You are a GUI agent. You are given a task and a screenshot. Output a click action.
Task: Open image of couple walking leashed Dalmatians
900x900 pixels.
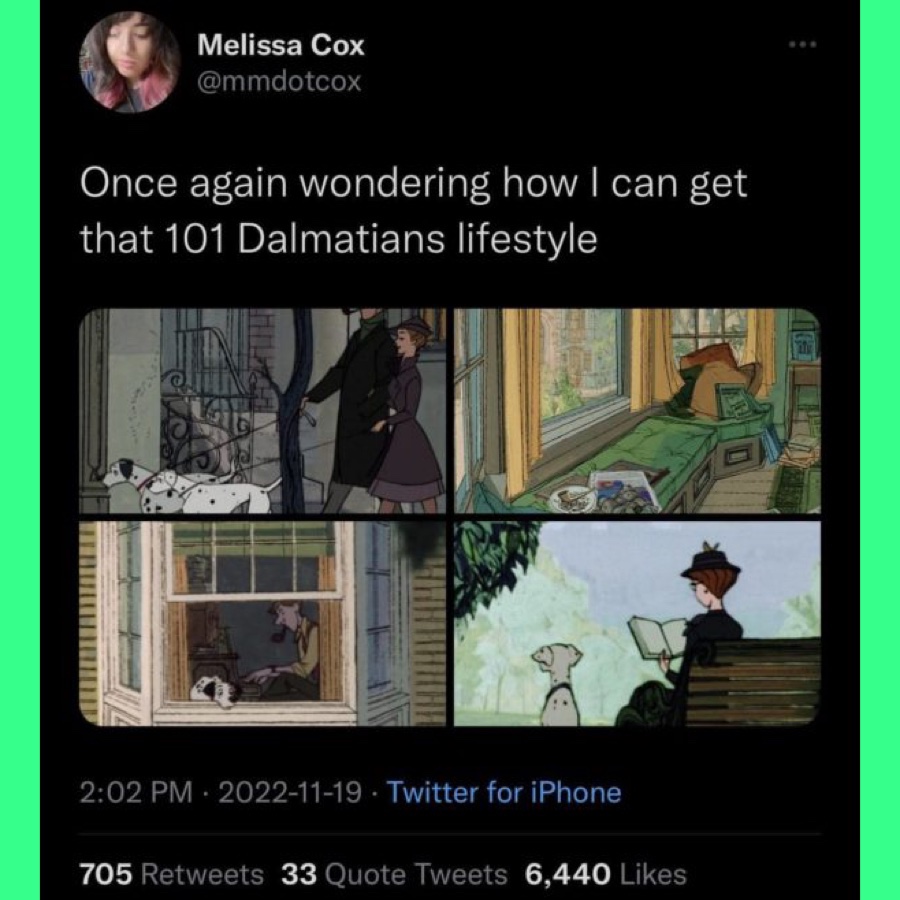pyautogui.click(x=264, y=411)
